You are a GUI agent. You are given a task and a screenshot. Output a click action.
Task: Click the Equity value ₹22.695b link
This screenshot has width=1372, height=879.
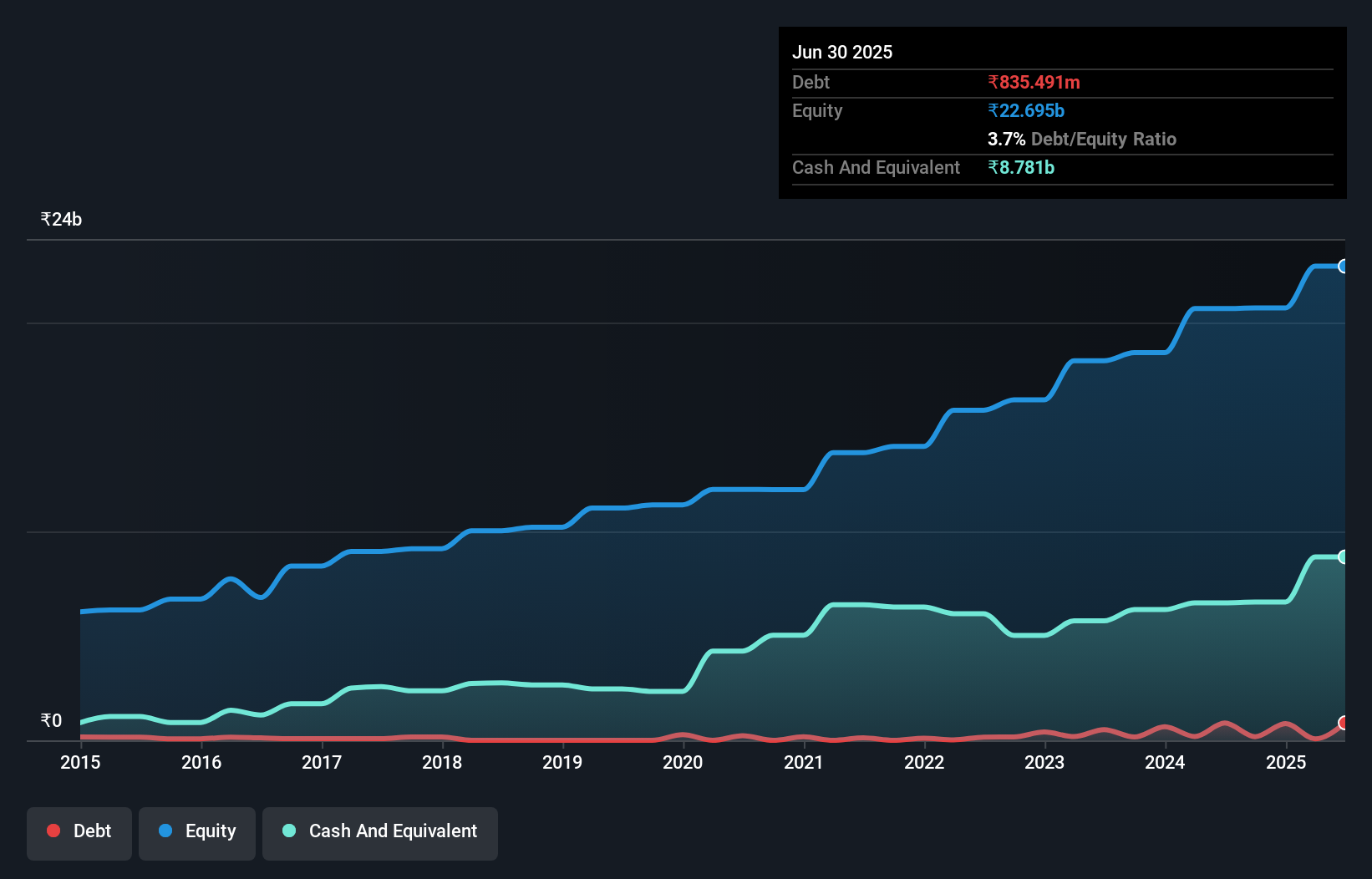click(x=1026, y=110)
